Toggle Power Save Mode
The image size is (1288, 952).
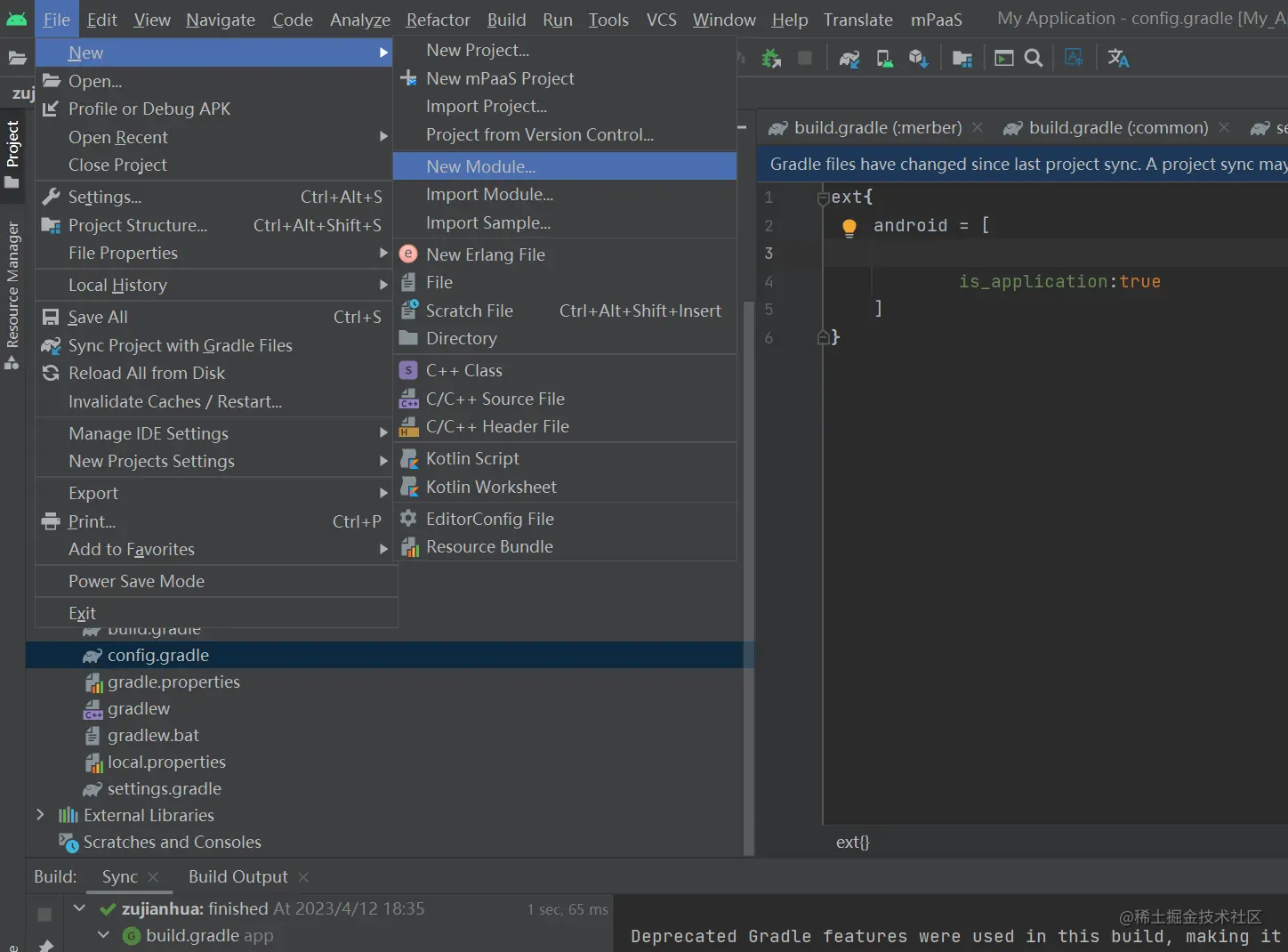click(x=216, y=581)
